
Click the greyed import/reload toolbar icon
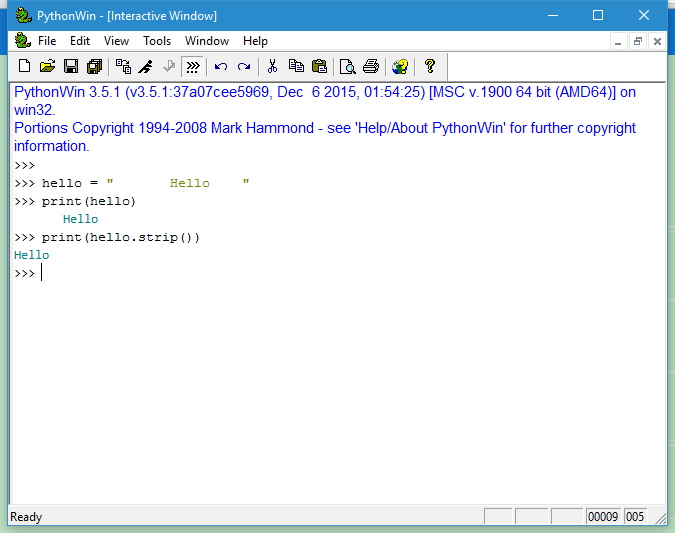169,66
